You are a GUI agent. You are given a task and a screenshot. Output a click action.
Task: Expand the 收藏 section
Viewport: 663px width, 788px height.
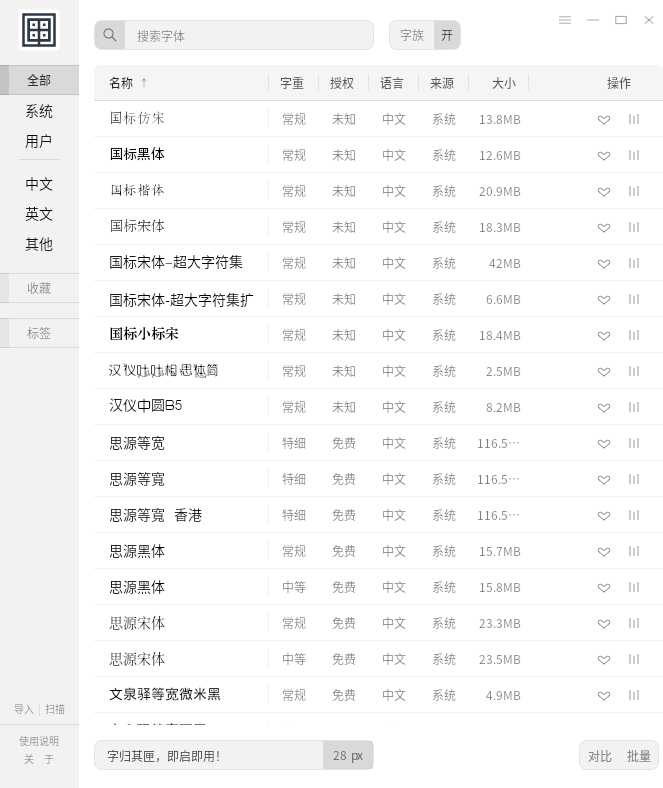click(x=39, y=288)
